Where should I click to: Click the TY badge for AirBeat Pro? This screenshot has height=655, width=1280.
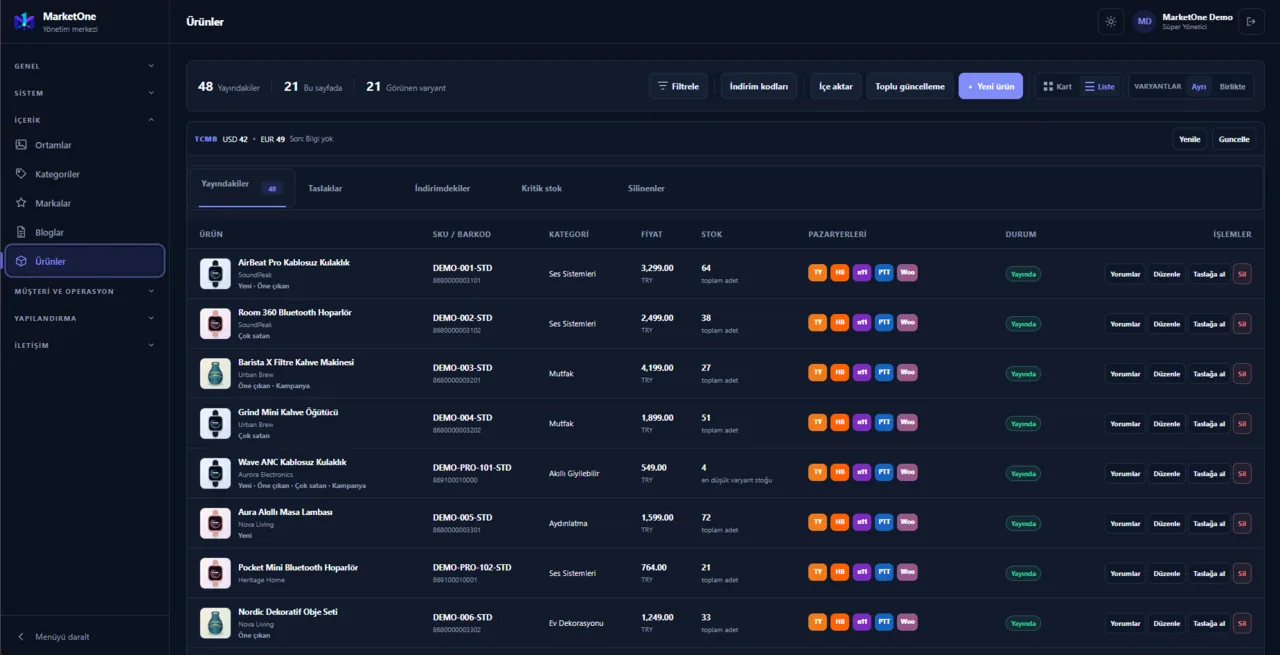tap(818, 273)
